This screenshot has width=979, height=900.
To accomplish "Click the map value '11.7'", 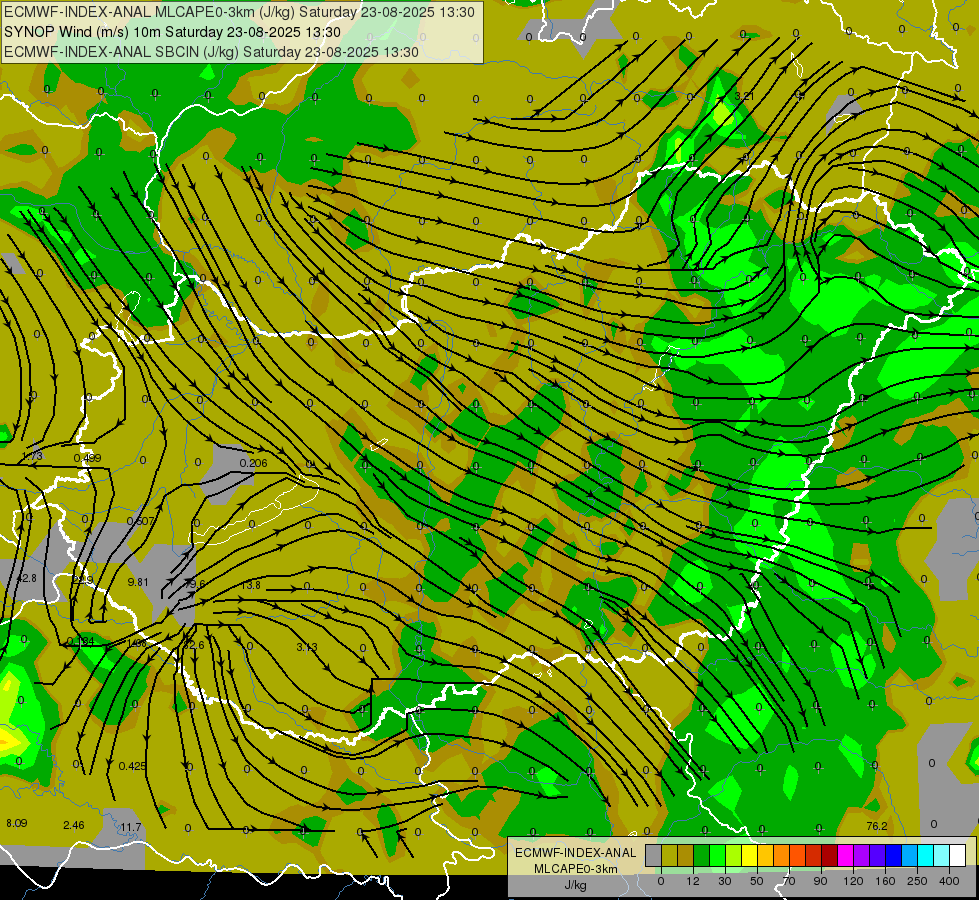I will [130, 827].
